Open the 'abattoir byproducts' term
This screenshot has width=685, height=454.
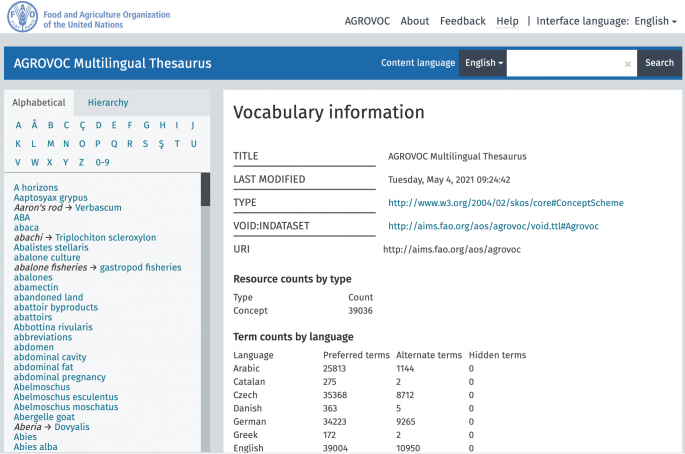(55, 307)
